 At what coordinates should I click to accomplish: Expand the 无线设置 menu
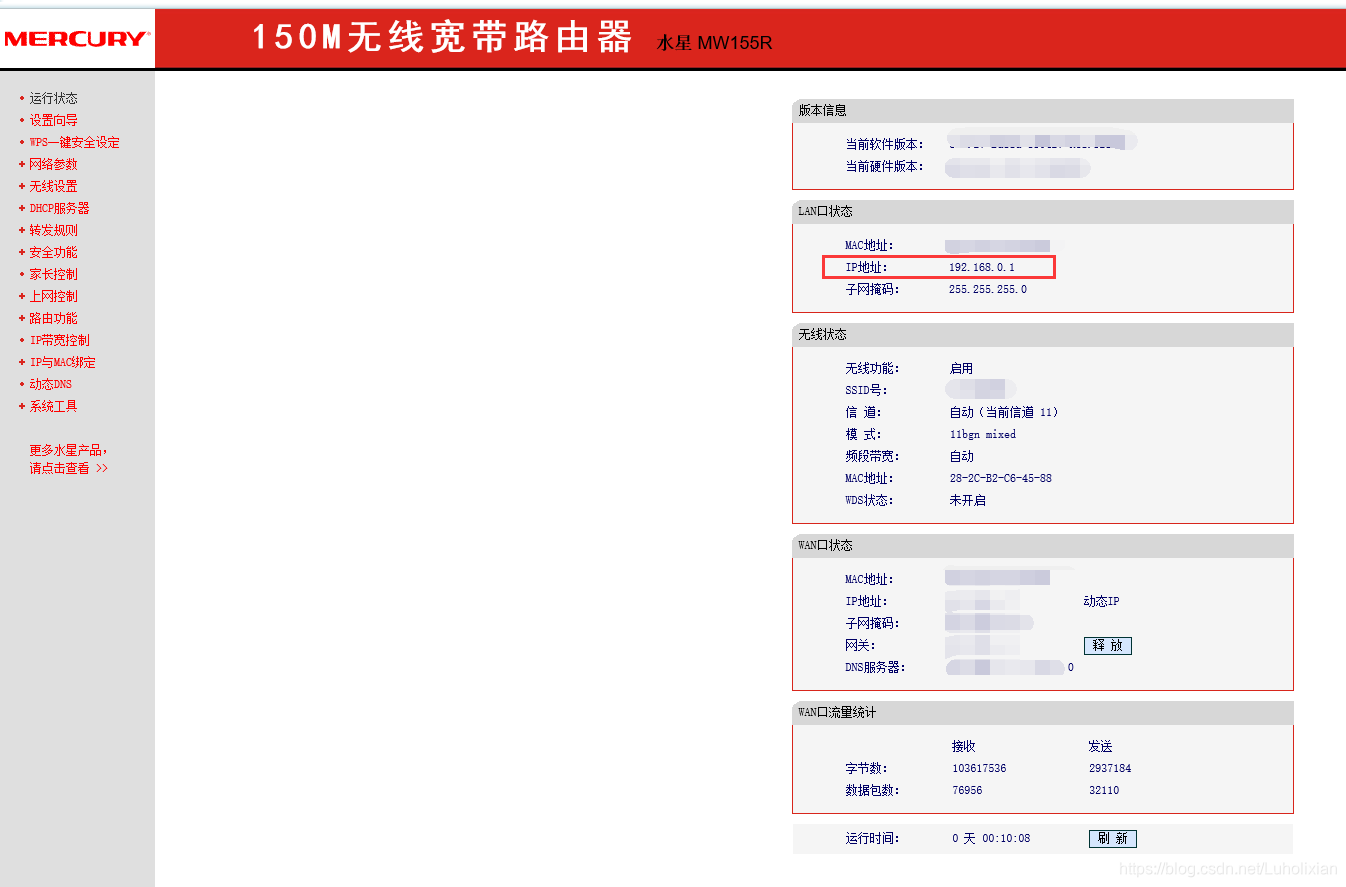point(53,186)
